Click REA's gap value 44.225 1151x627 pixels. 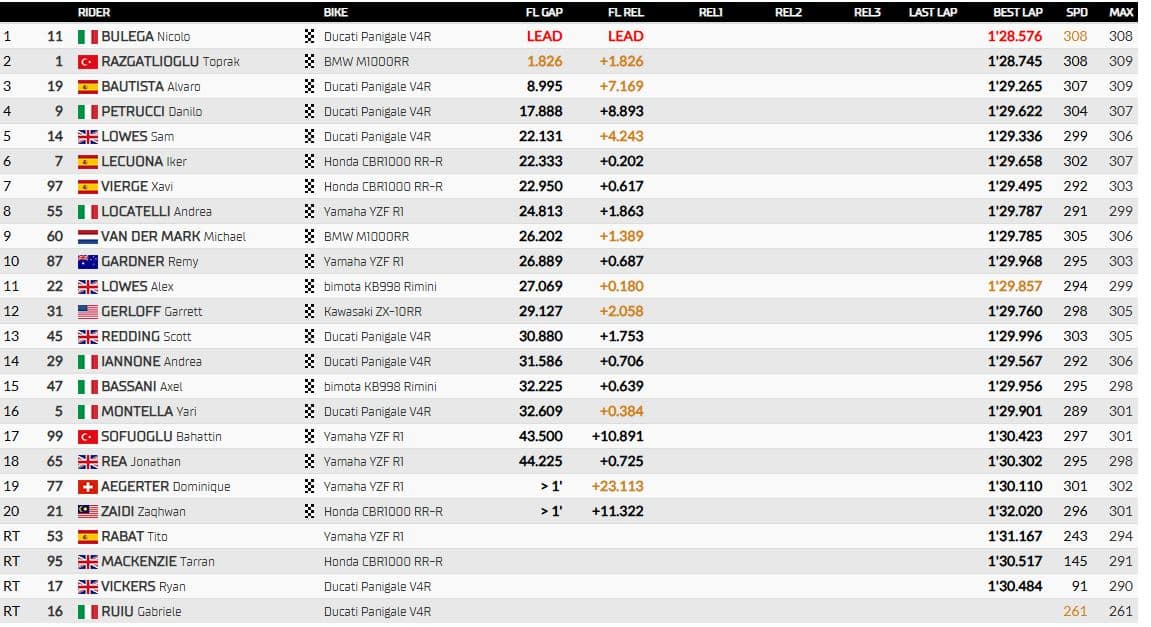click(541, 461)
